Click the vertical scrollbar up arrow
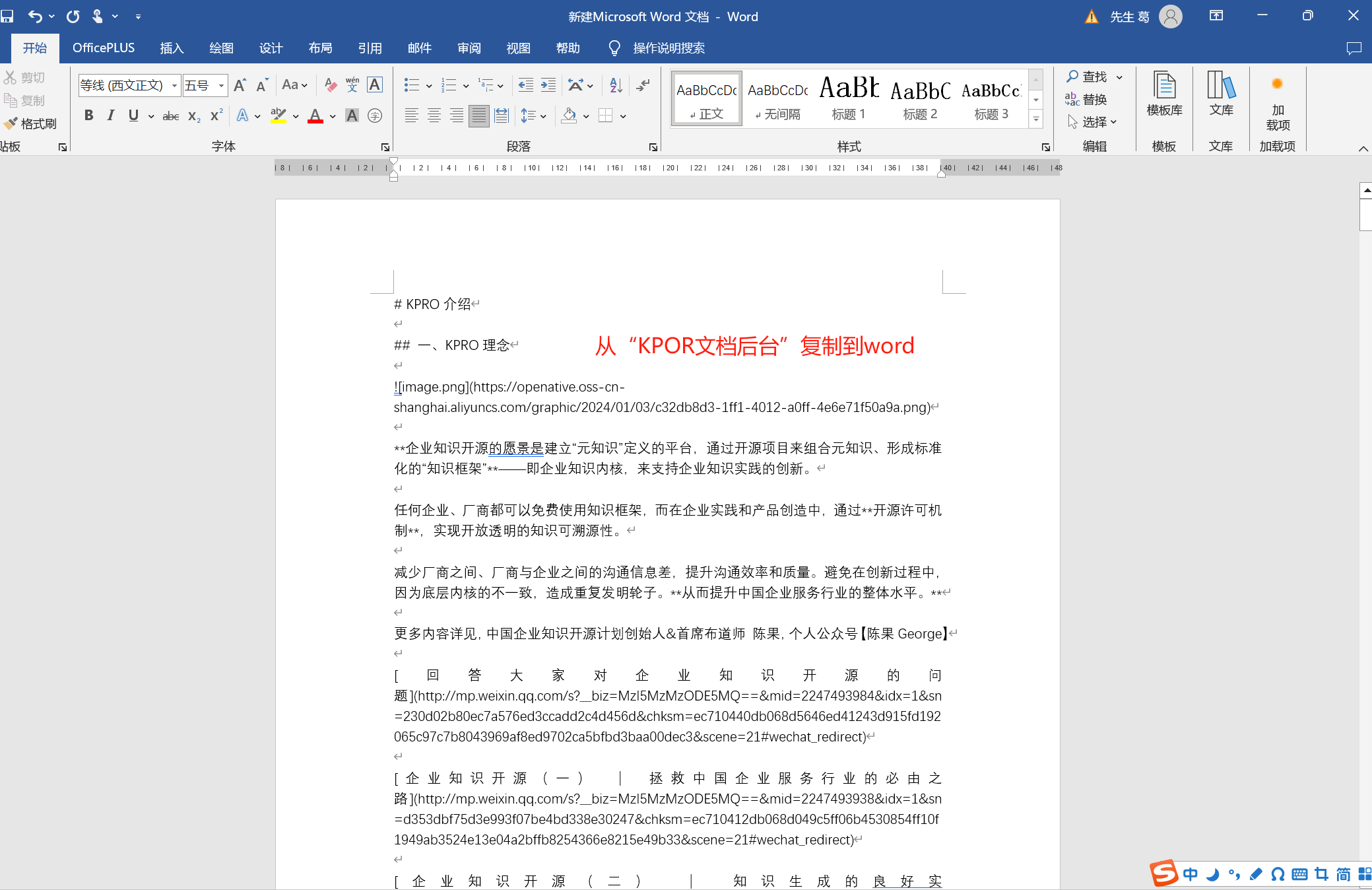The height and width of the screenshot is (890, 1372). pyautogui.click(x=1367, y=191)
